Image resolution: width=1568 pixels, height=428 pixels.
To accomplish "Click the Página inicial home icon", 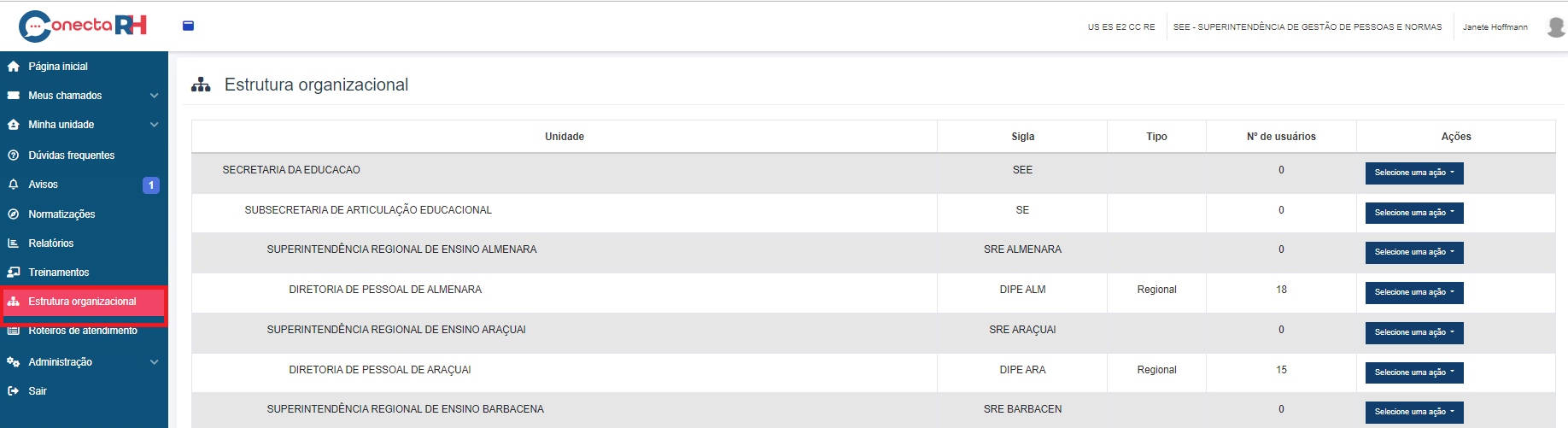I will [x=14, y=67].
